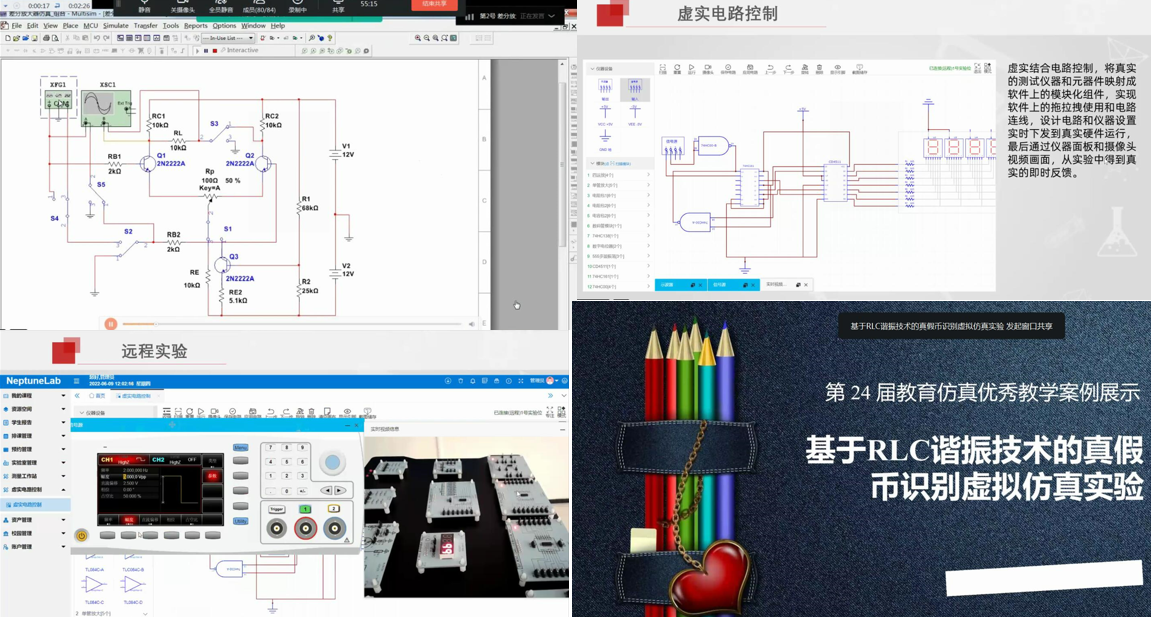Toggle channel 1 output green button

305,509
